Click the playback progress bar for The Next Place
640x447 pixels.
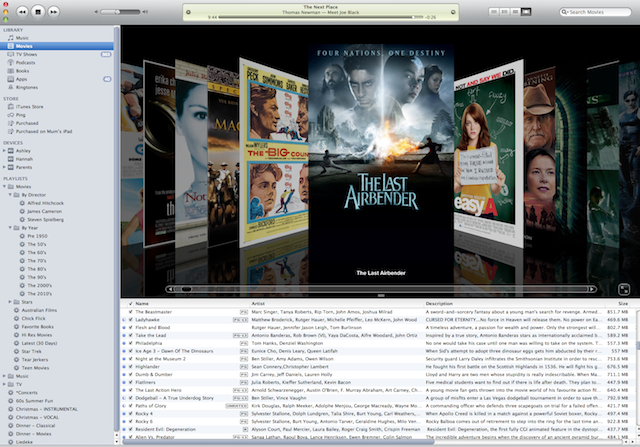tap(321, 17)
